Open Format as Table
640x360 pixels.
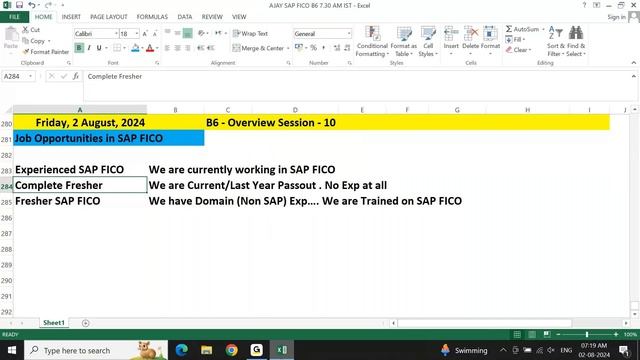click(x=403, y=42)
